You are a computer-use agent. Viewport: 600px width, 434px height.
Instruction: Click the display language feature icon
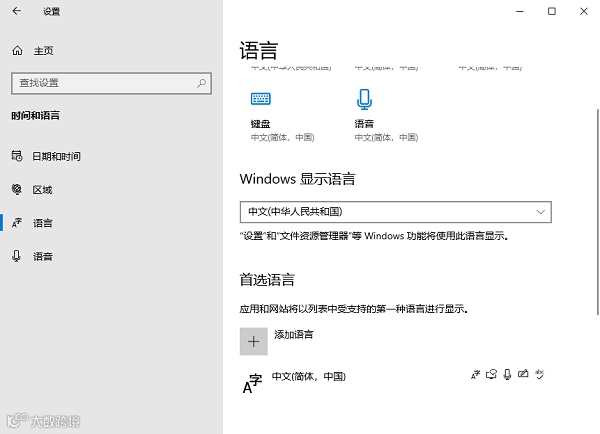(x=475, y=374)
